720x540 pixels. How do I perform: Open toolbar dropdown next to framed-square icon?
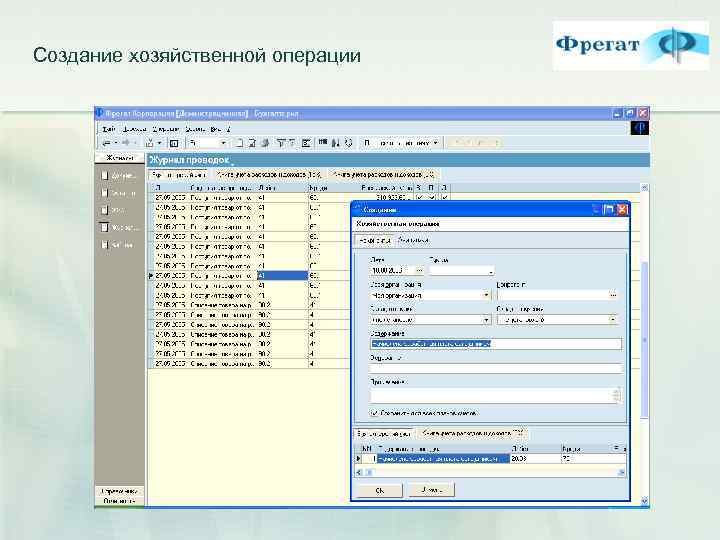223,143
